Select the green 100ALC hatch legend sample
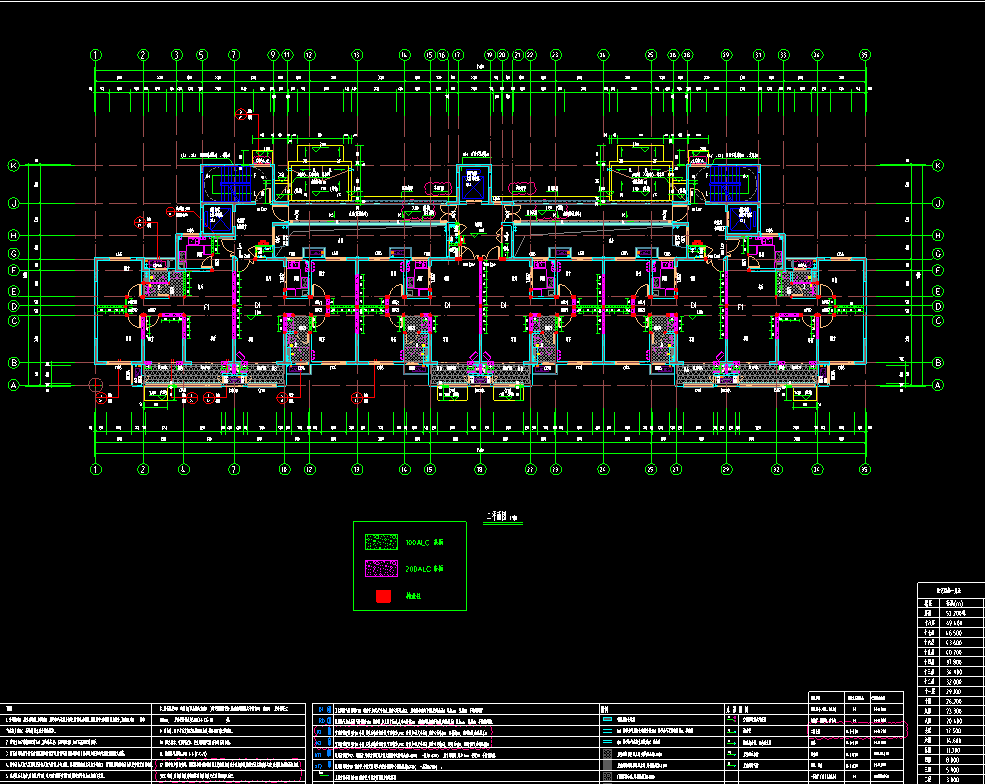Screen dimensions: 985x784 tap(382, 542)
